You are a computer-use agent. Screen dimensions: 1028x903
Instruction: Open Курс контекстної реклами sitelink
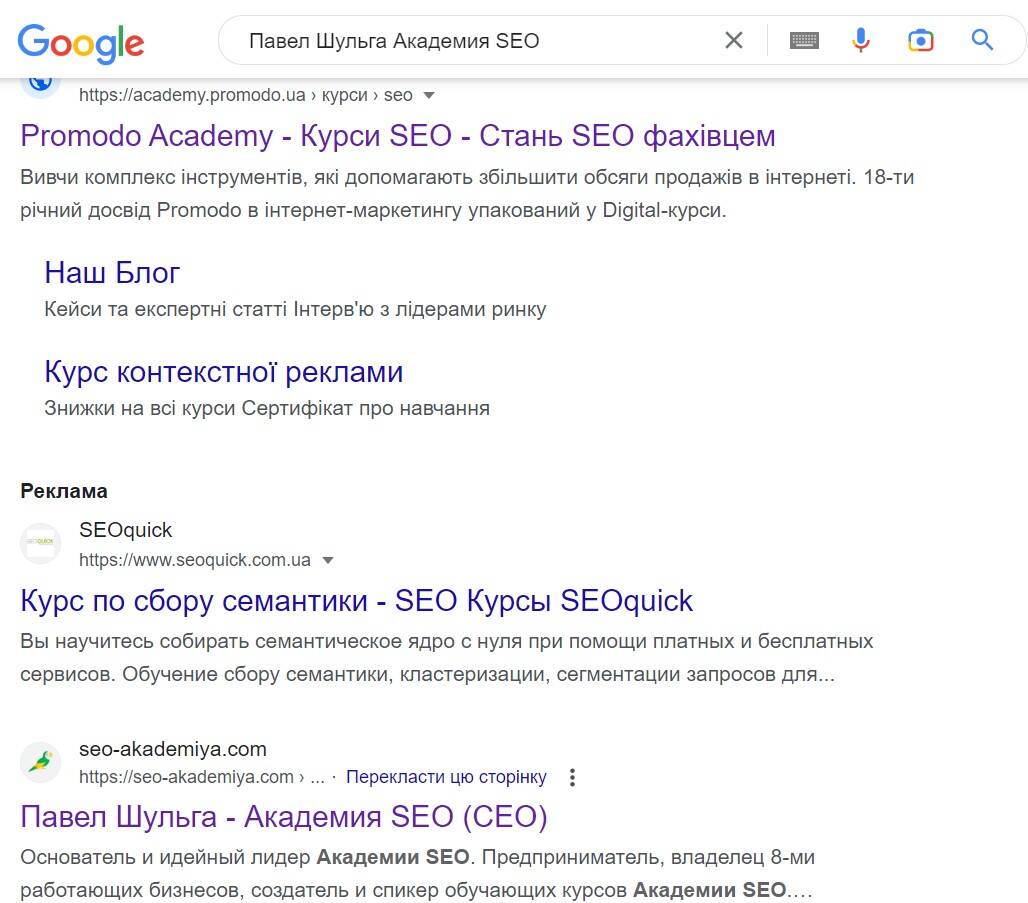coord(223,371)
